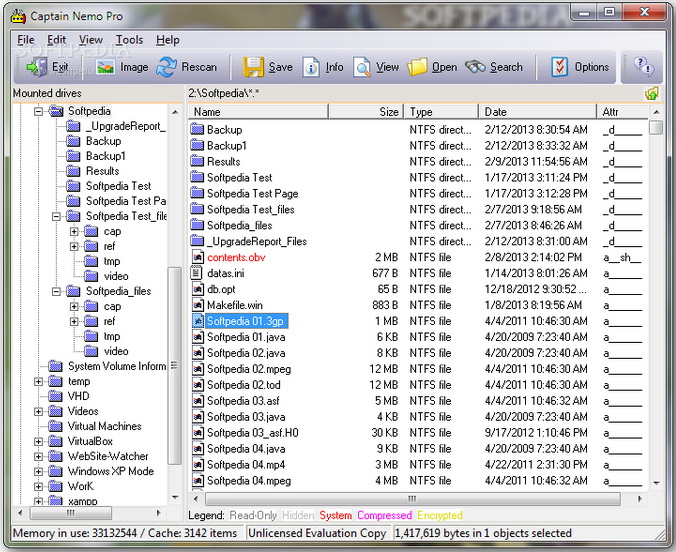
Task: Collapse the Softpedia Test_files tree node
Action: point(56,216)
